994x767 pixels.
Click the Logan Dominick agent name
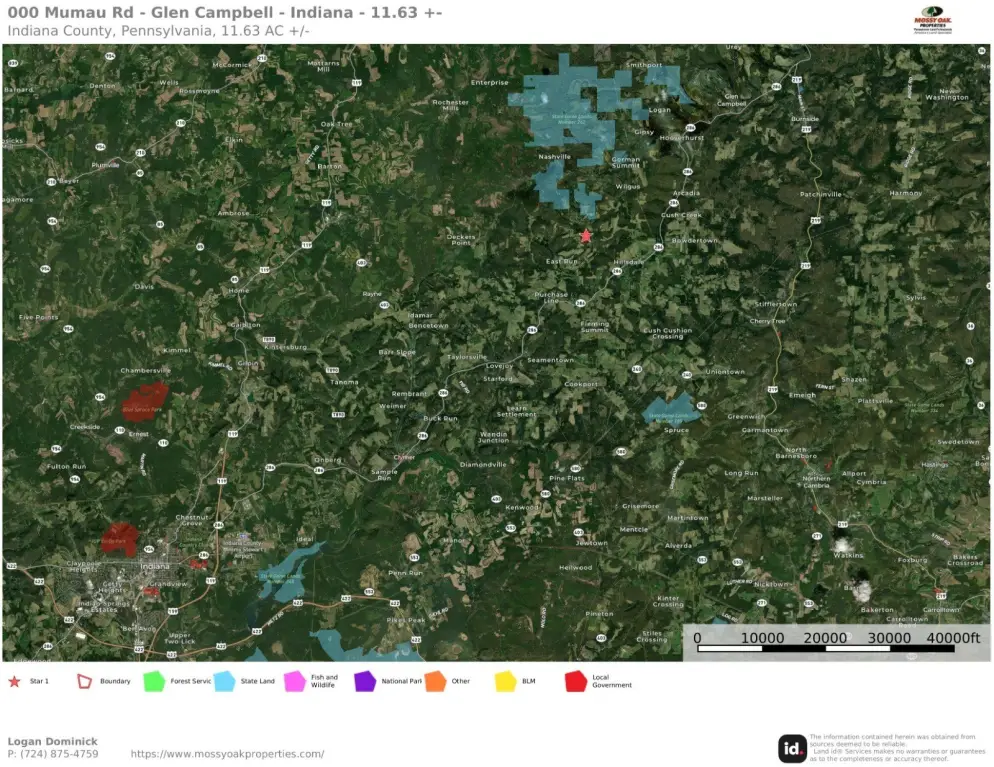pos(52,741)
